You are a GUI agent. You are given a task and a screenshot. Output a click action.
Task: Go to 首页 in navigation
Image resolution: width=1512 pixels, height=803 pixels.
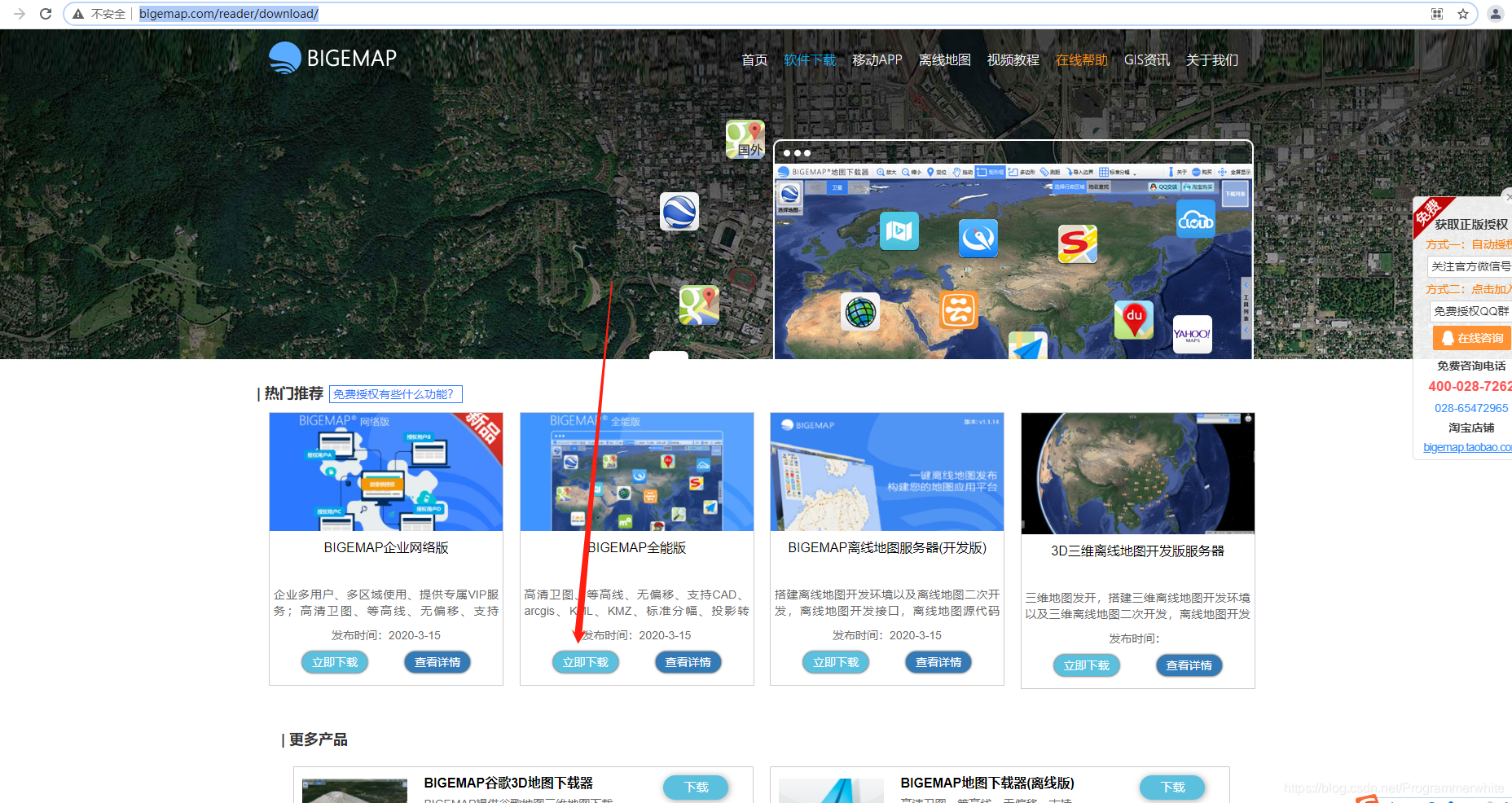[754, 60]
